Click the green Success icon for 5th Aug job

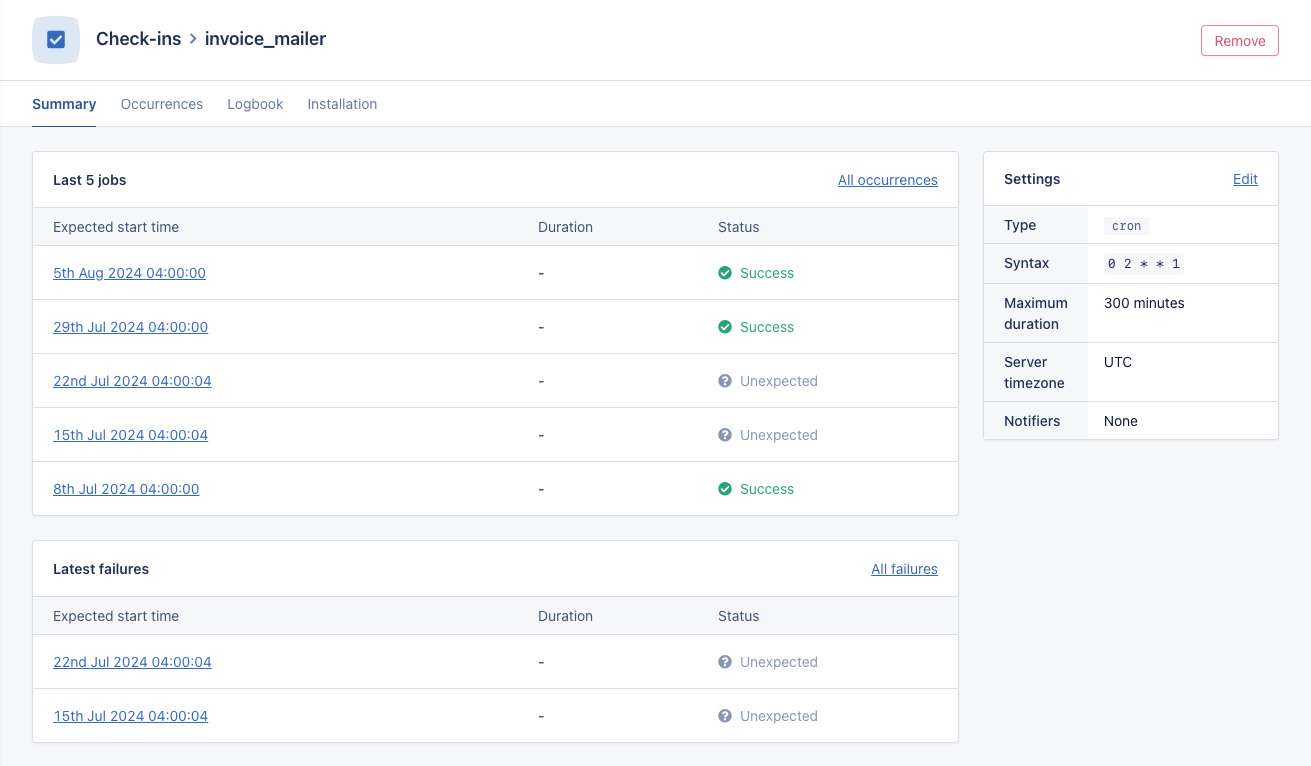pyautogui.click(x=725, y=272)
